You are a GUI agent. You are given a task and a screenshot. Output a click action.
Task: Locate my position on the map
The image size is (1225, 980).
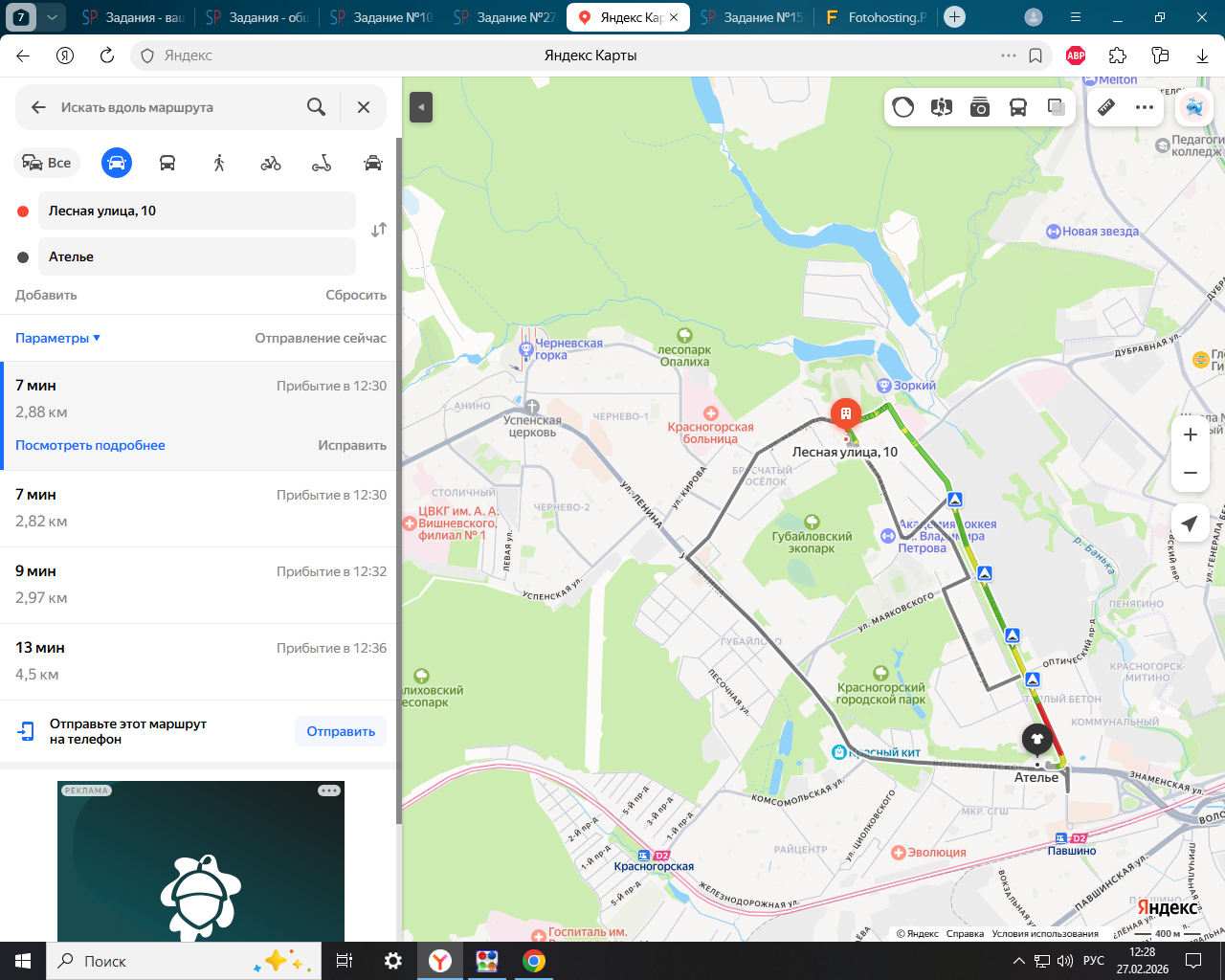coord(1190,523)
